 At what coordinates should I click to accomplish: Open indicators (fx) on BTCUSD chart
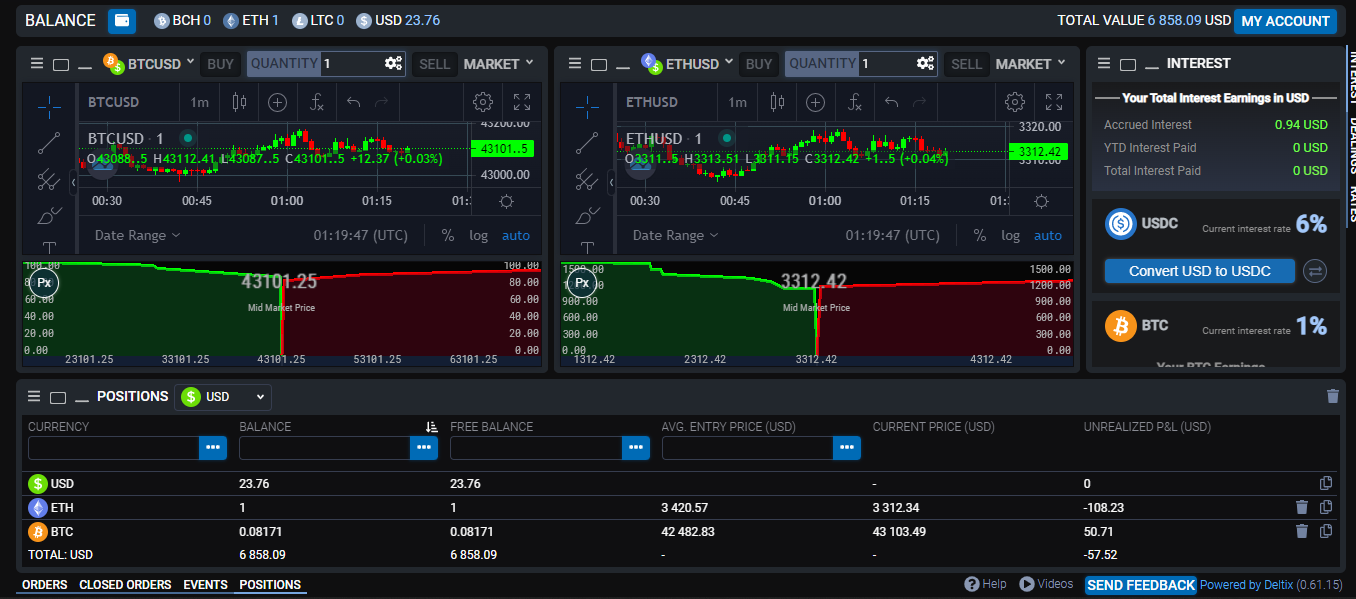pyautogui.click(x=316, y=102)
